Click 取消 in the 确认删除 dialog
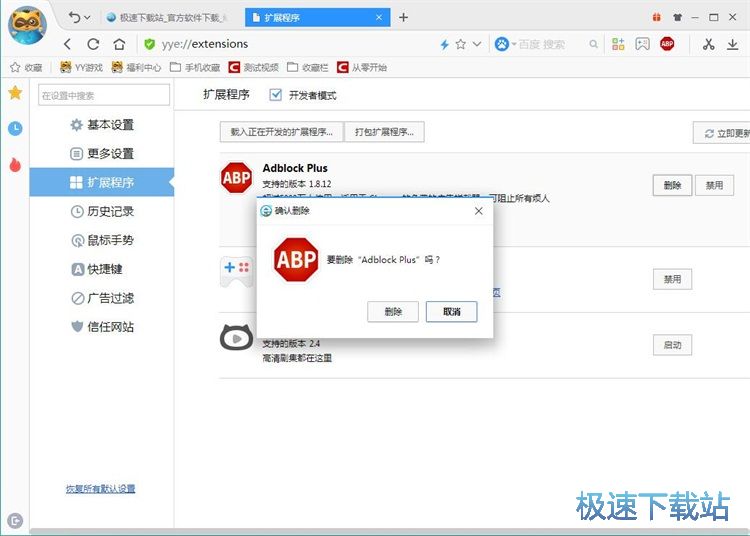The width and height of the screenshot is (750, 536). click(x=451, y=312)
